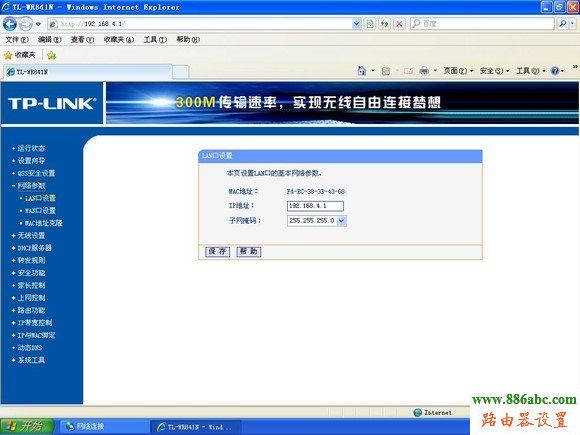
Task: Expand 系统工具 in the sidebar
Action: tap(31, 360)
